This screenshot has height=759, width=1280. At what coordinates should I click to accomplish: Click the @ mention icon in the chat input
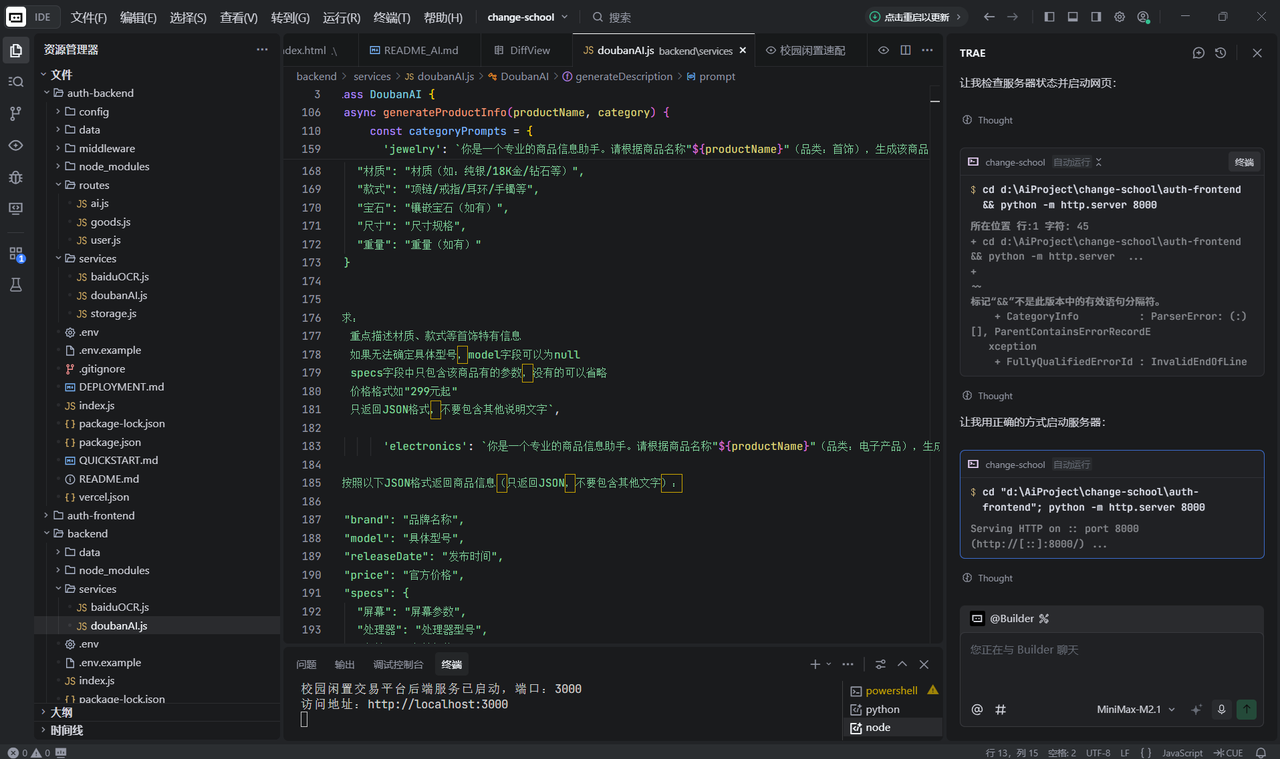pos(977,709)
